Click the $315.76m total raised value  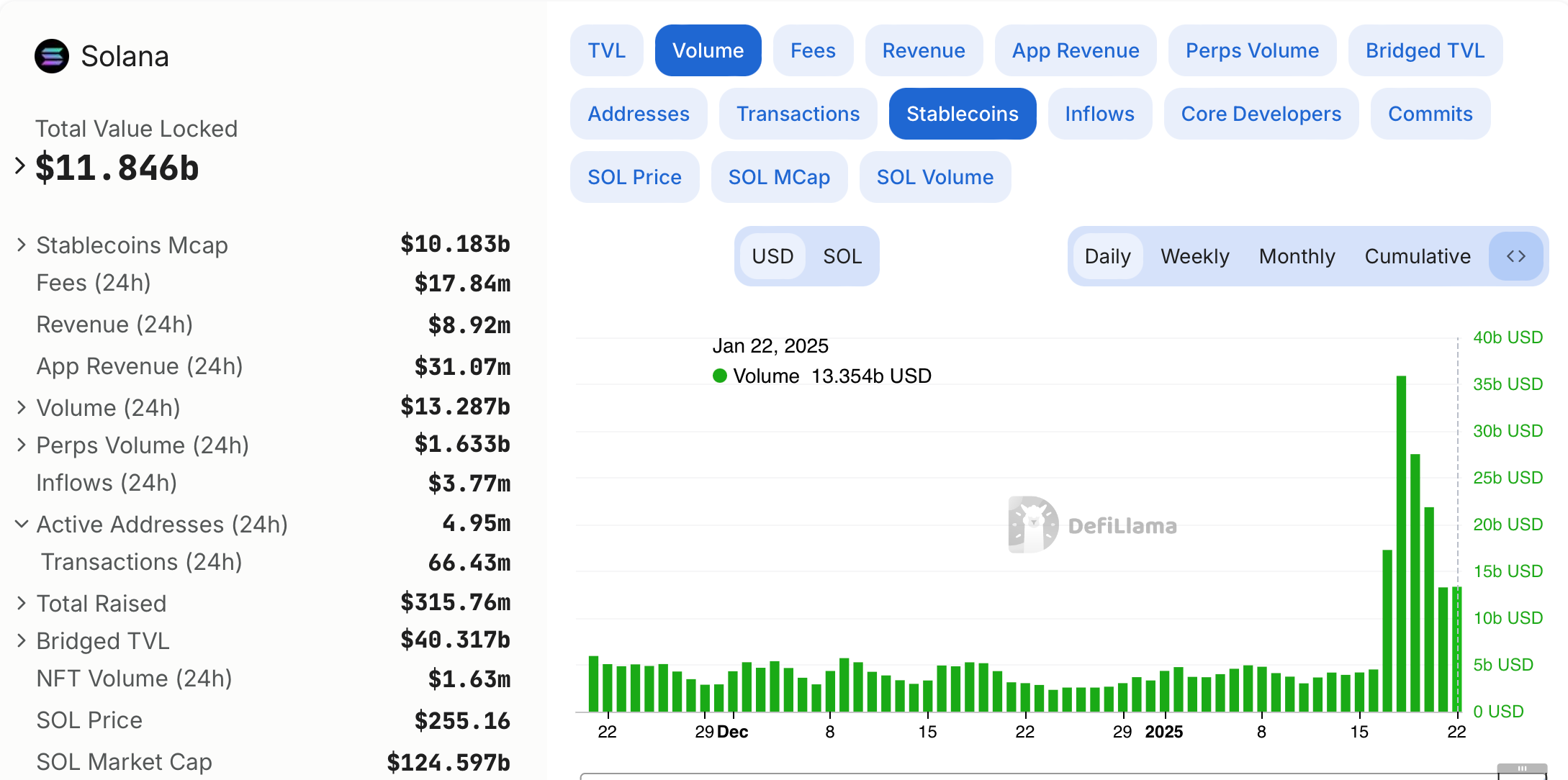(456, 602)
